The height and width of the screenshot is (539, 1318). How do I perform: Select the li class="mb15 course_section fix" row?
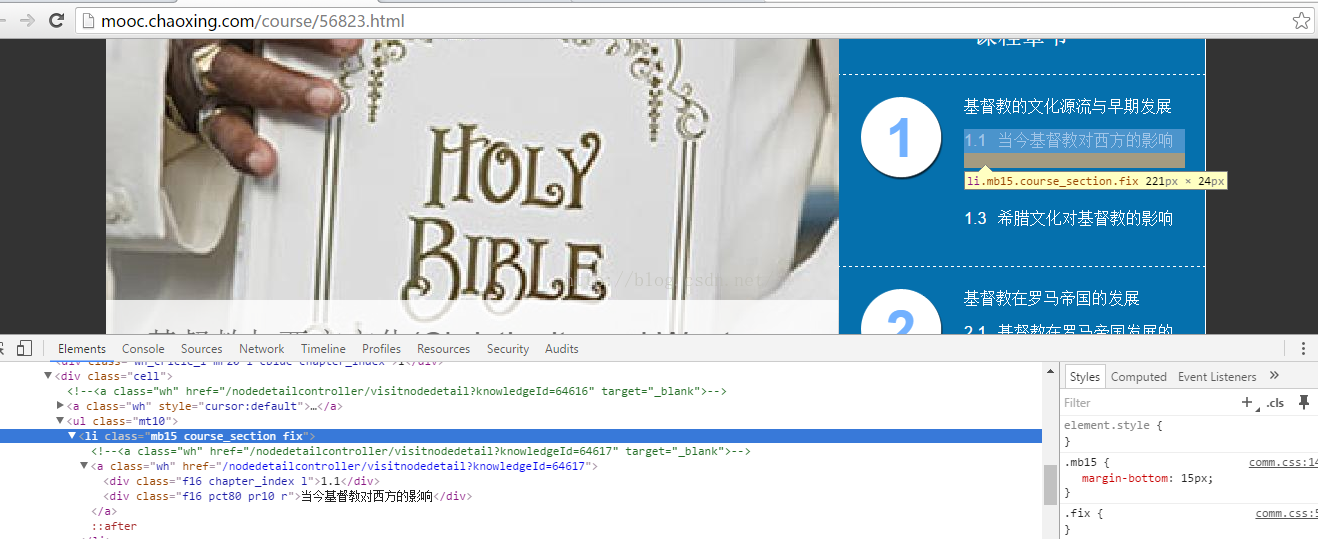[x=520, y=436]
